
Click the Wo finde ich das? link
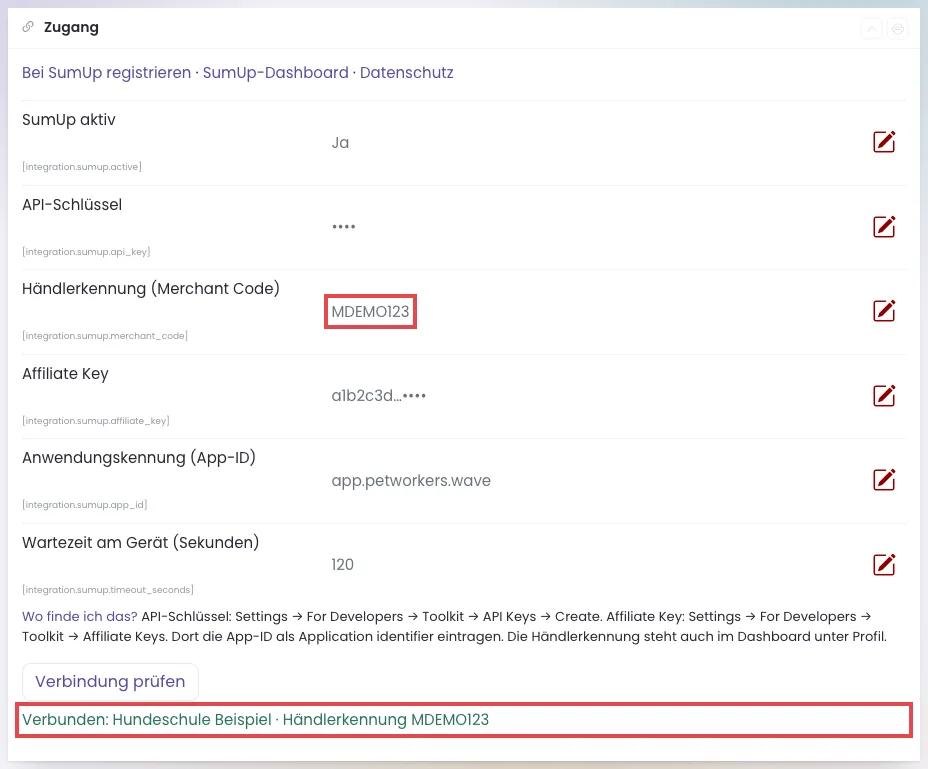(80, 616)
